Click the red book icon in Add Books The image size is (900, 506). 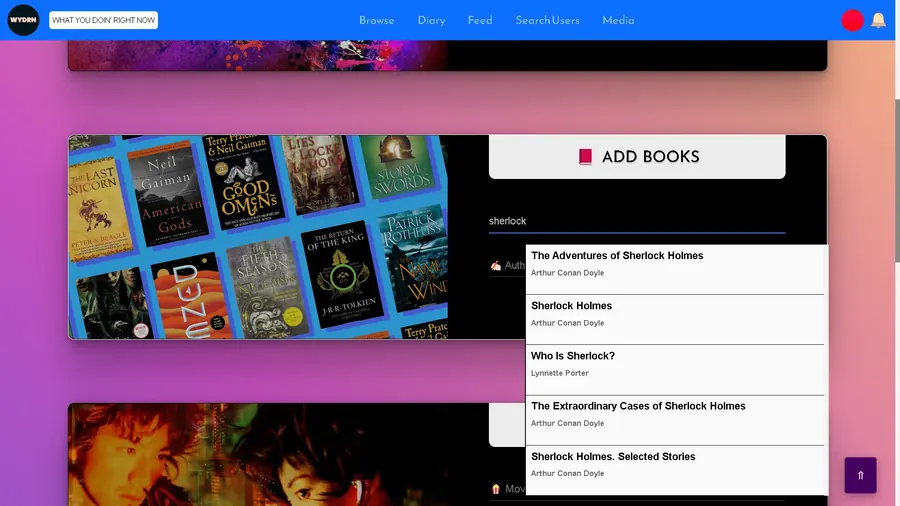click(x=585, y=157)
